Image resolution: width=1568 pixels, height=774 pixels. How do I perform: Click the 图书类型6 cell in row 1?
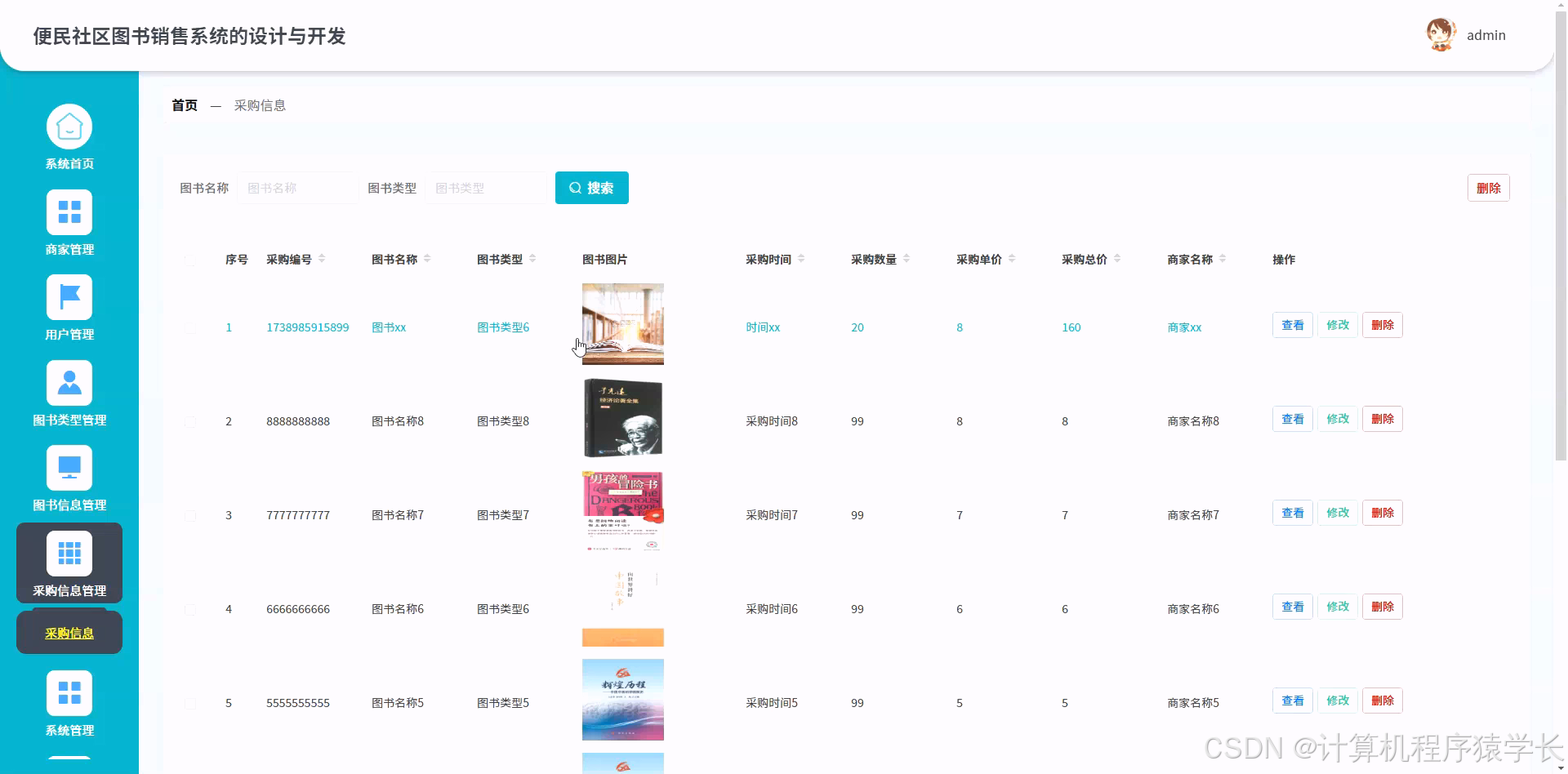[x=503, y=327]
